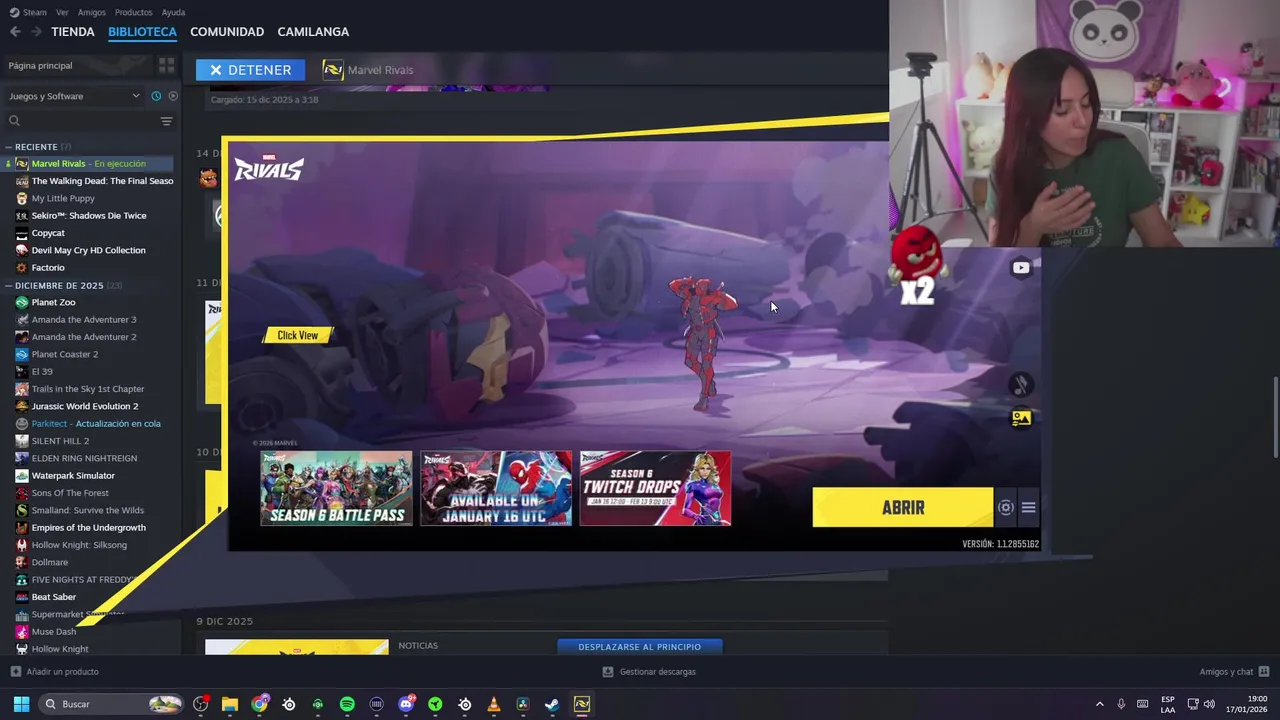Screen dimensions: 1280x720
Task: Click Añadir un producto
Action: [x=55, y=672]
